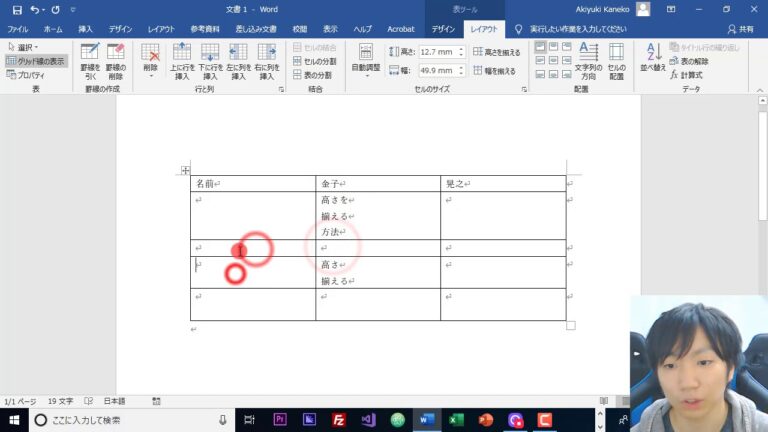Viewport: 768px width, 432px height.
Task: Align cell text bottom left
Action: click(x=540, y=74)
